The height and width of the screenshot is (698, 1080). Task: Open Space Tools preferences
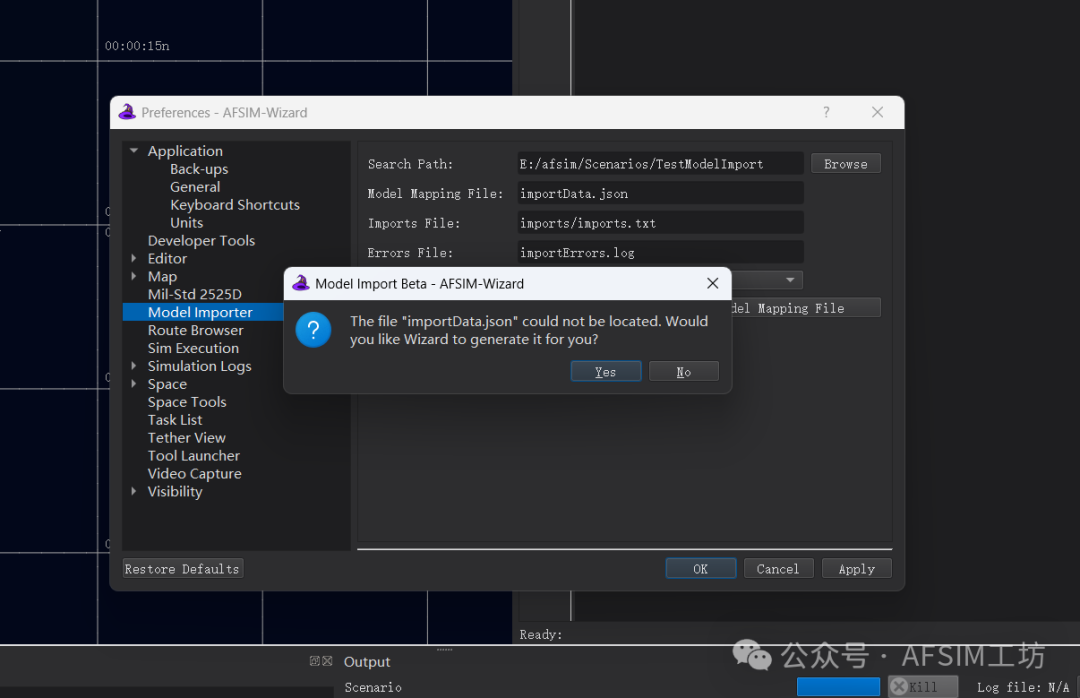(x=187, y=402)
